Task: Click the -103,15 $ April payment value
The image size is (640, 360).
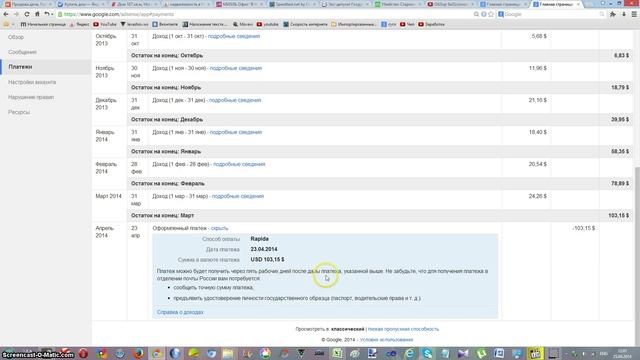Action: 583,228
